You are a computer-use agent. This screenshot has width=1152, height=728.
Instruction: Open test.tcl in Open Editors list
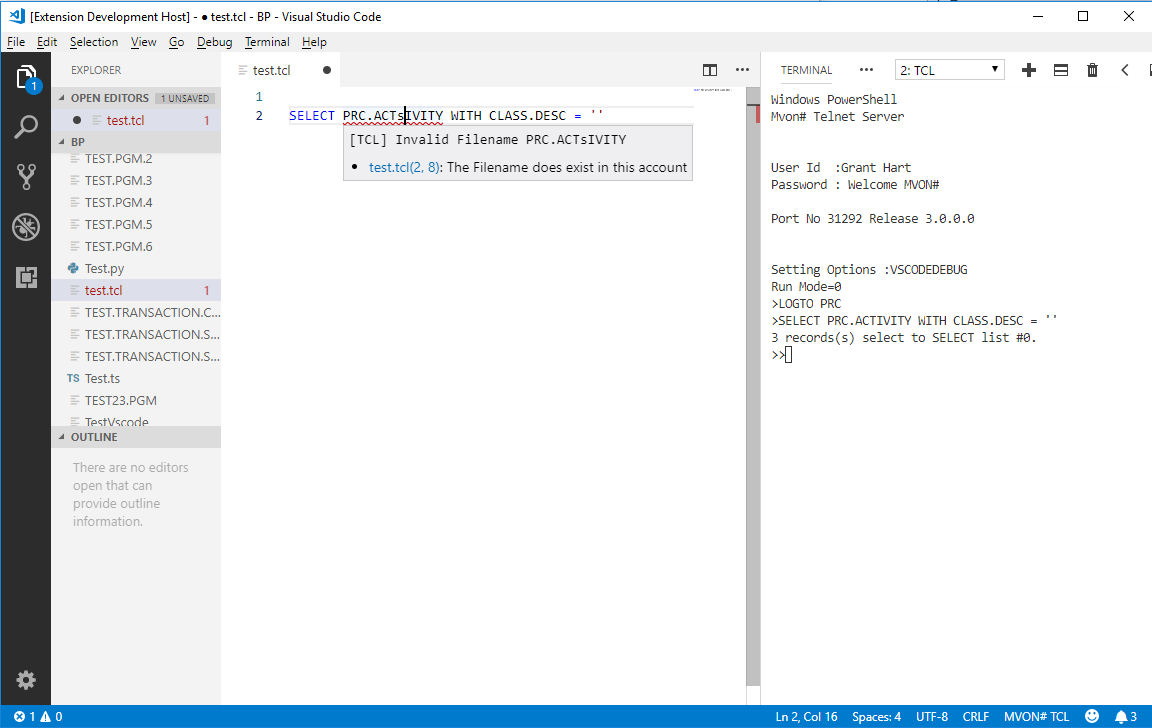point(136,120)
